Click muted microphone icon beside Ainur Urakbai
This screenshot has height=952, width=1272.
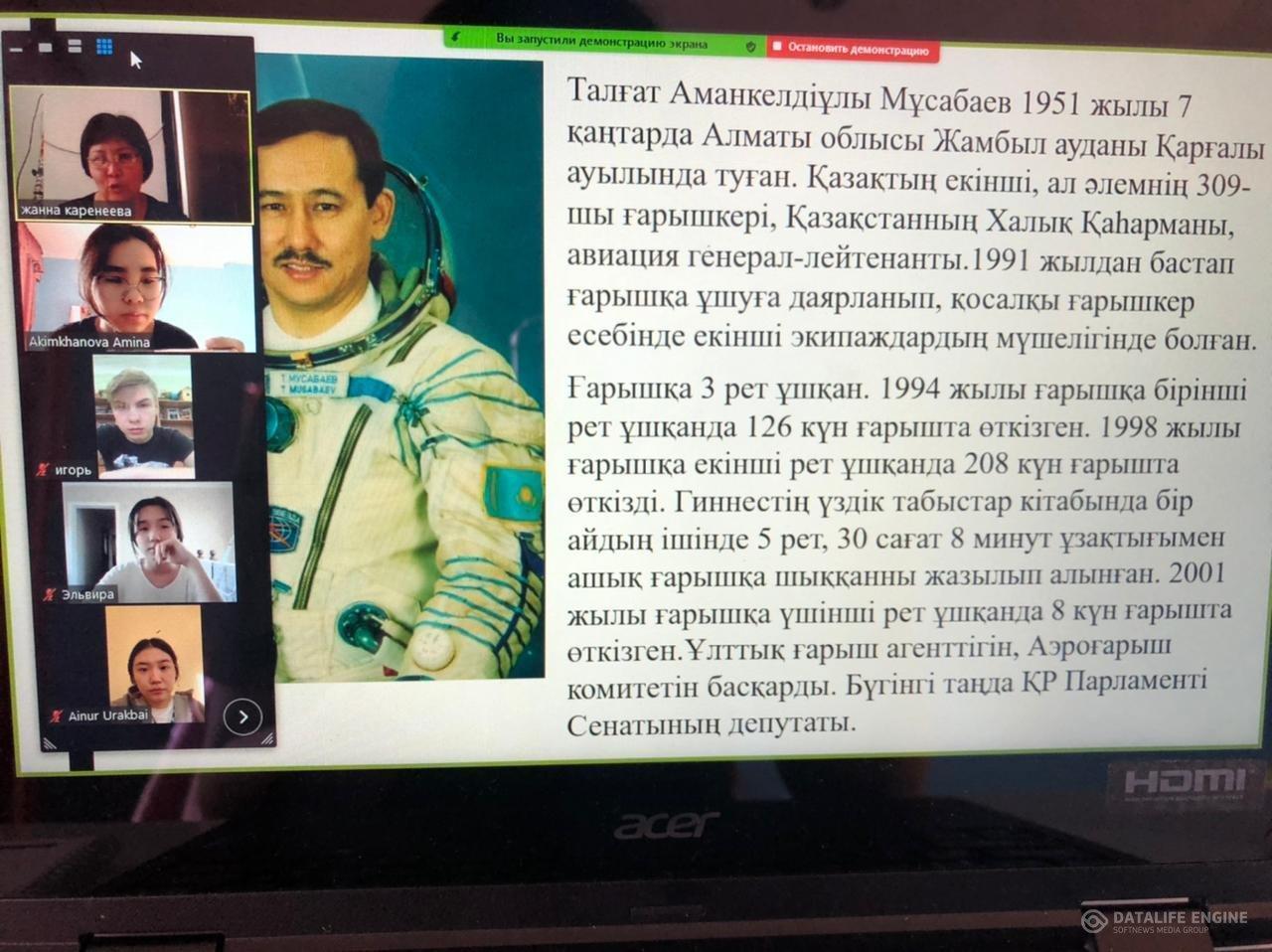(x=57, y=715)
